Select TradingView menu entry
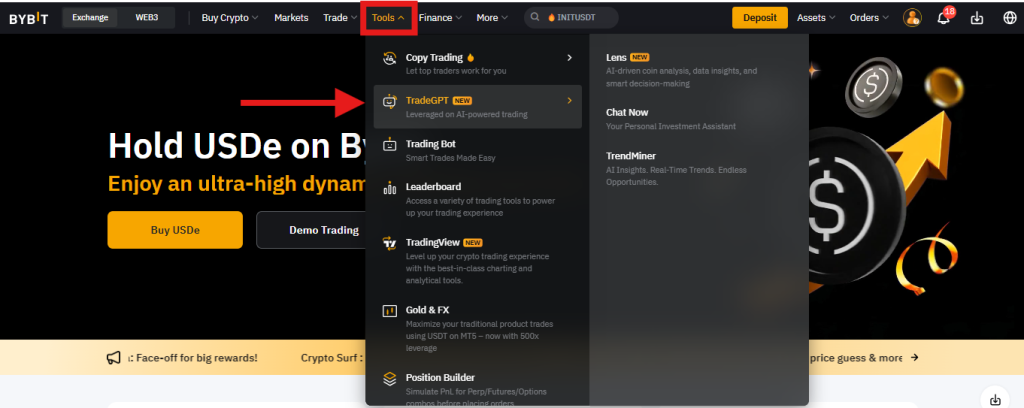The height and width of the screenshot is (408, 1024). tap(477, 260)
